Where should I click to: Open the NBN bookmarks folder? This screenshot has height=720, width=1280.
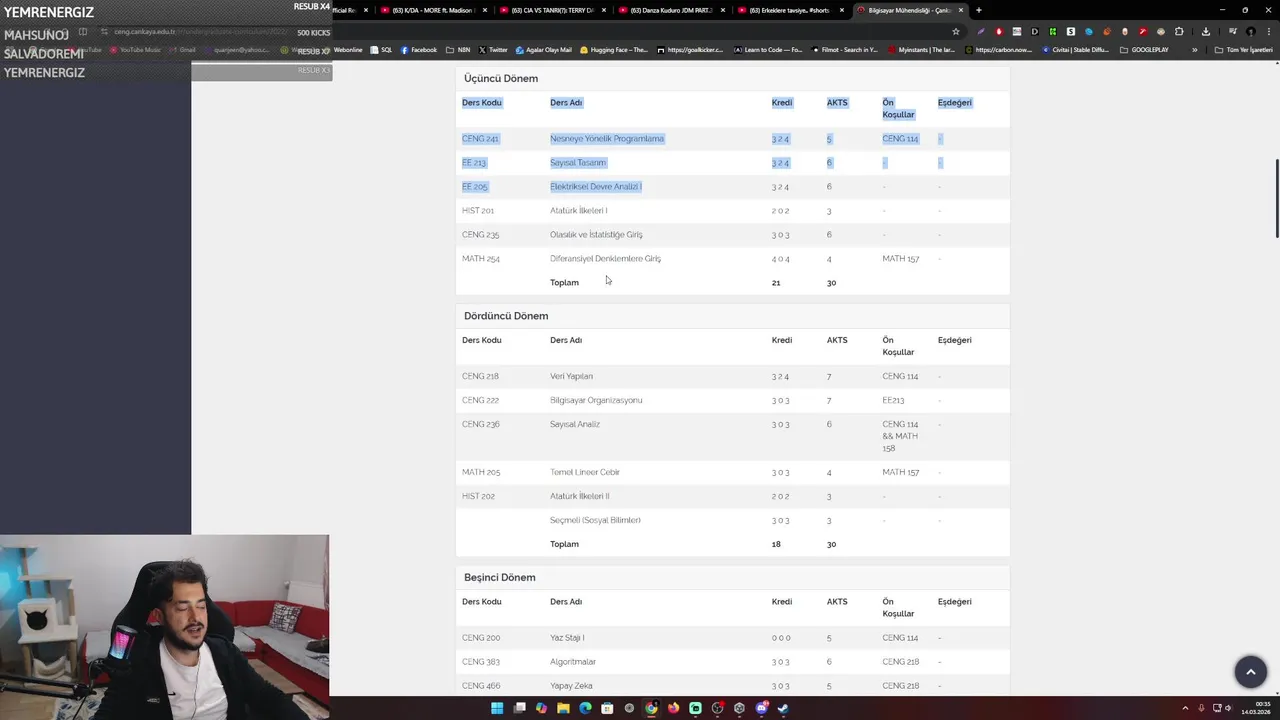pos(458,50)
